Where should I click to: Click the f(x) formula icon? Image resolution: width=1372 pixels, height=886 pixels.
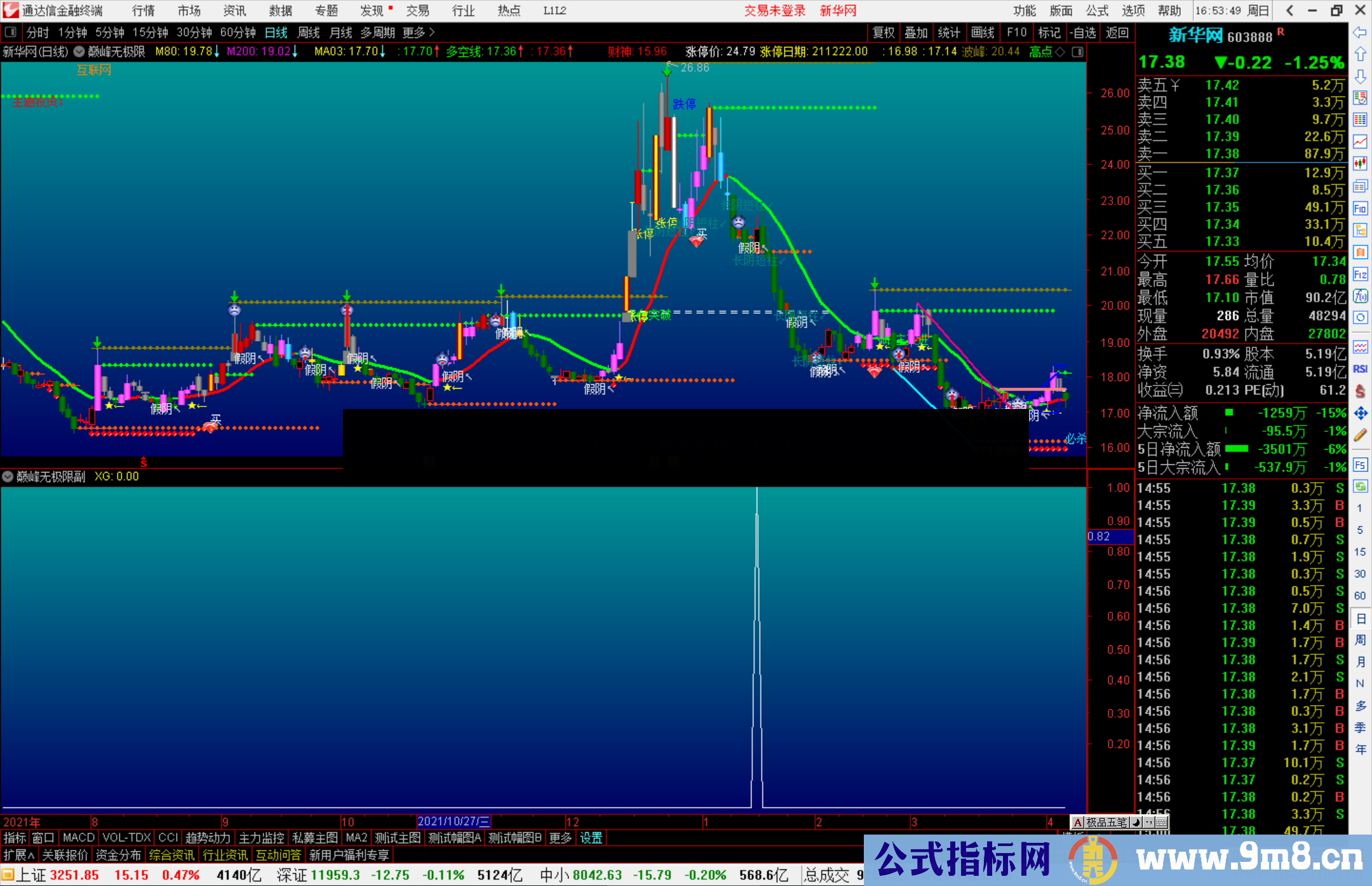point(1360,296)
